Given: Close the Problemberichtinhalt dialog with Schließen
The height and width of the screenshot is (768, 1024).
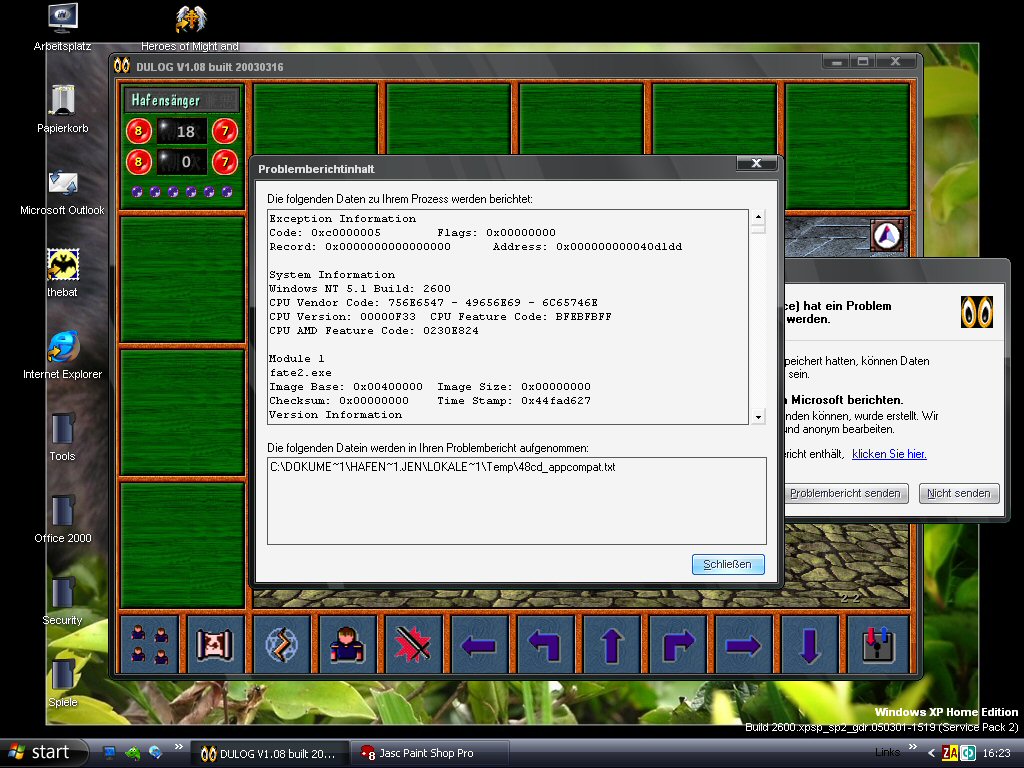Looking at the screenshot, I should coord(728,564).
